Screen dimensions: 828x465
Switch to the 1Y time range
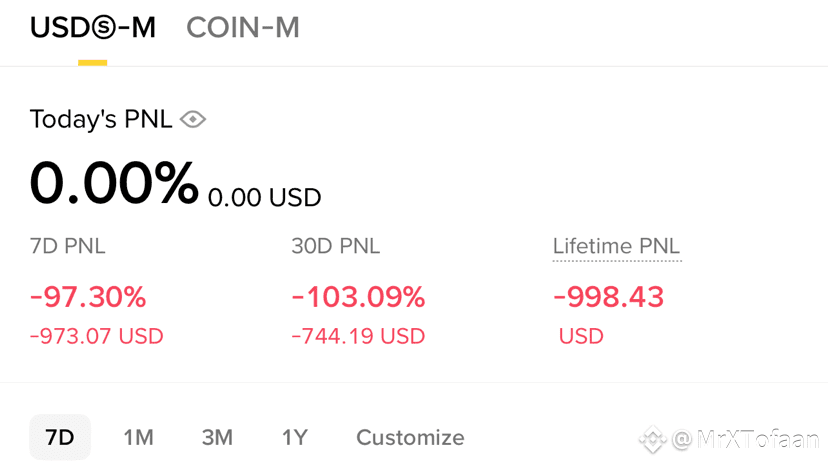[295, 437]
